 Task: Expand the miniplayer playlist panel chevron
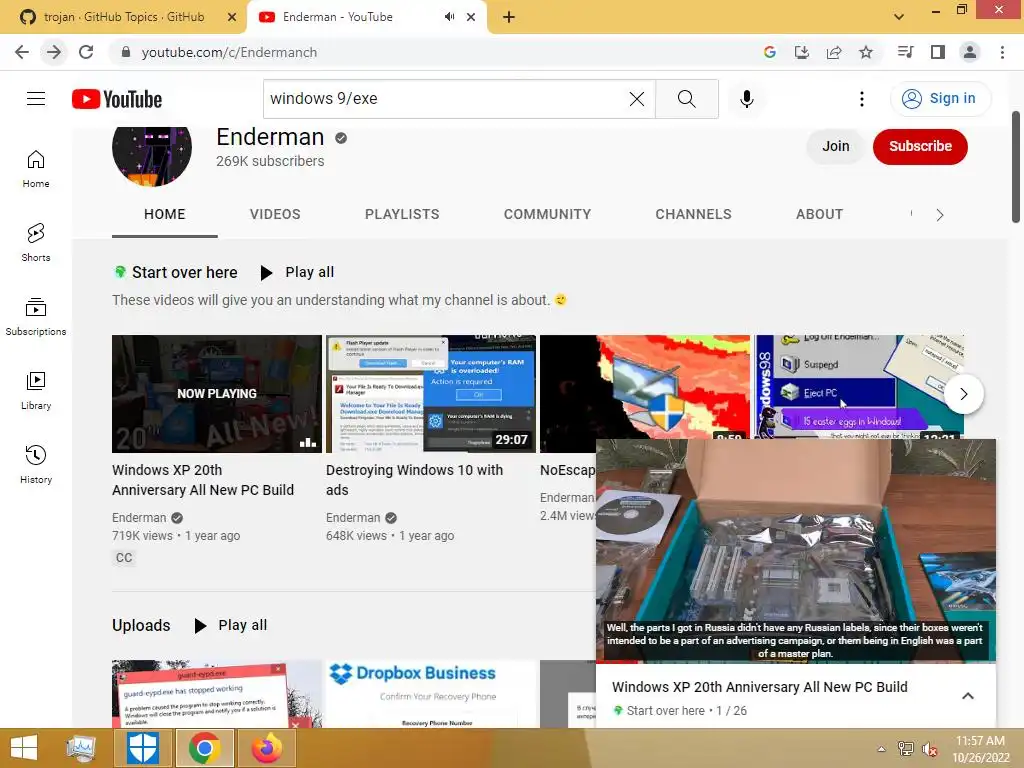coord(968,696)
